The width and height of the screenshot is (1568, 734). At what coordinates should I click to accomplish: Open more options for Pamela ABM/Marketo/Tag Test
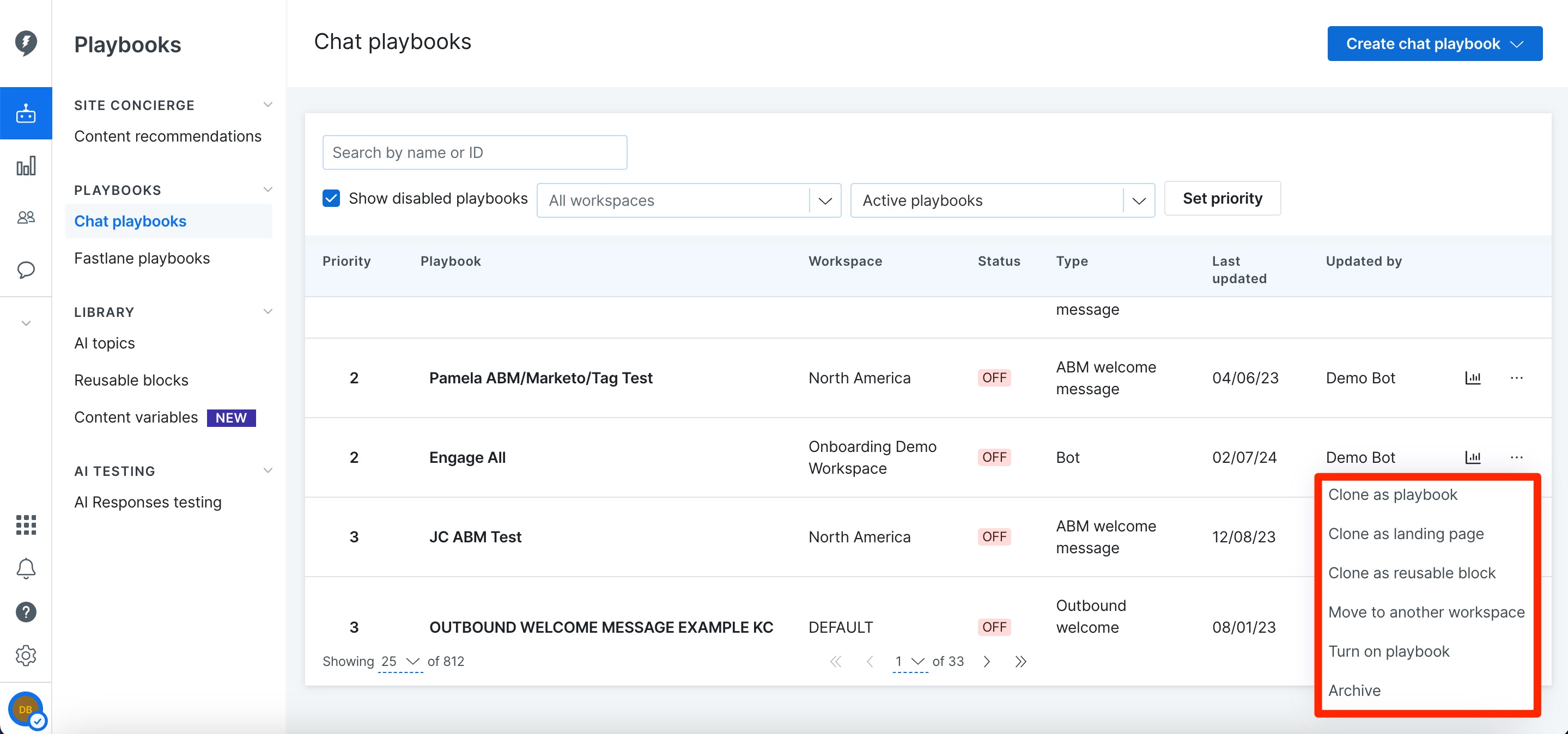coord(1516,378)
